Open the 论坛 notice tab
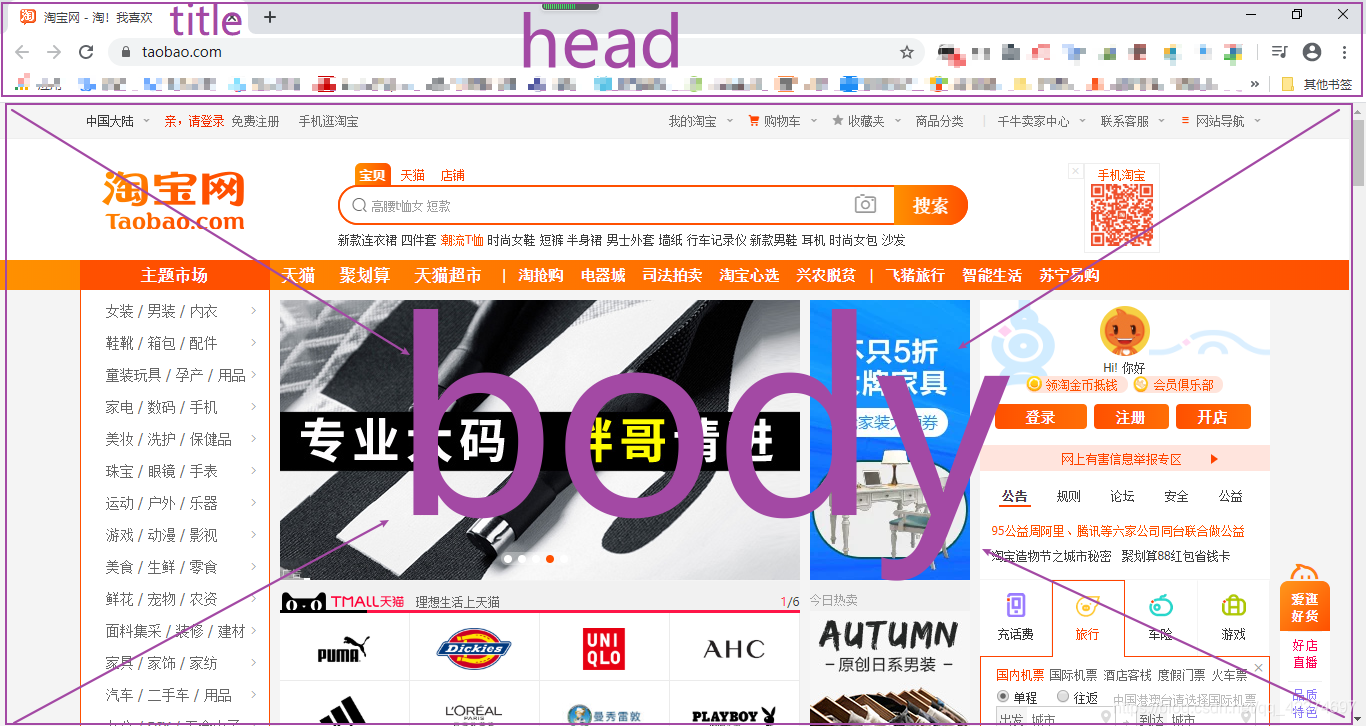This screenshot has height=726, width=1366. tap(1122, 496)
